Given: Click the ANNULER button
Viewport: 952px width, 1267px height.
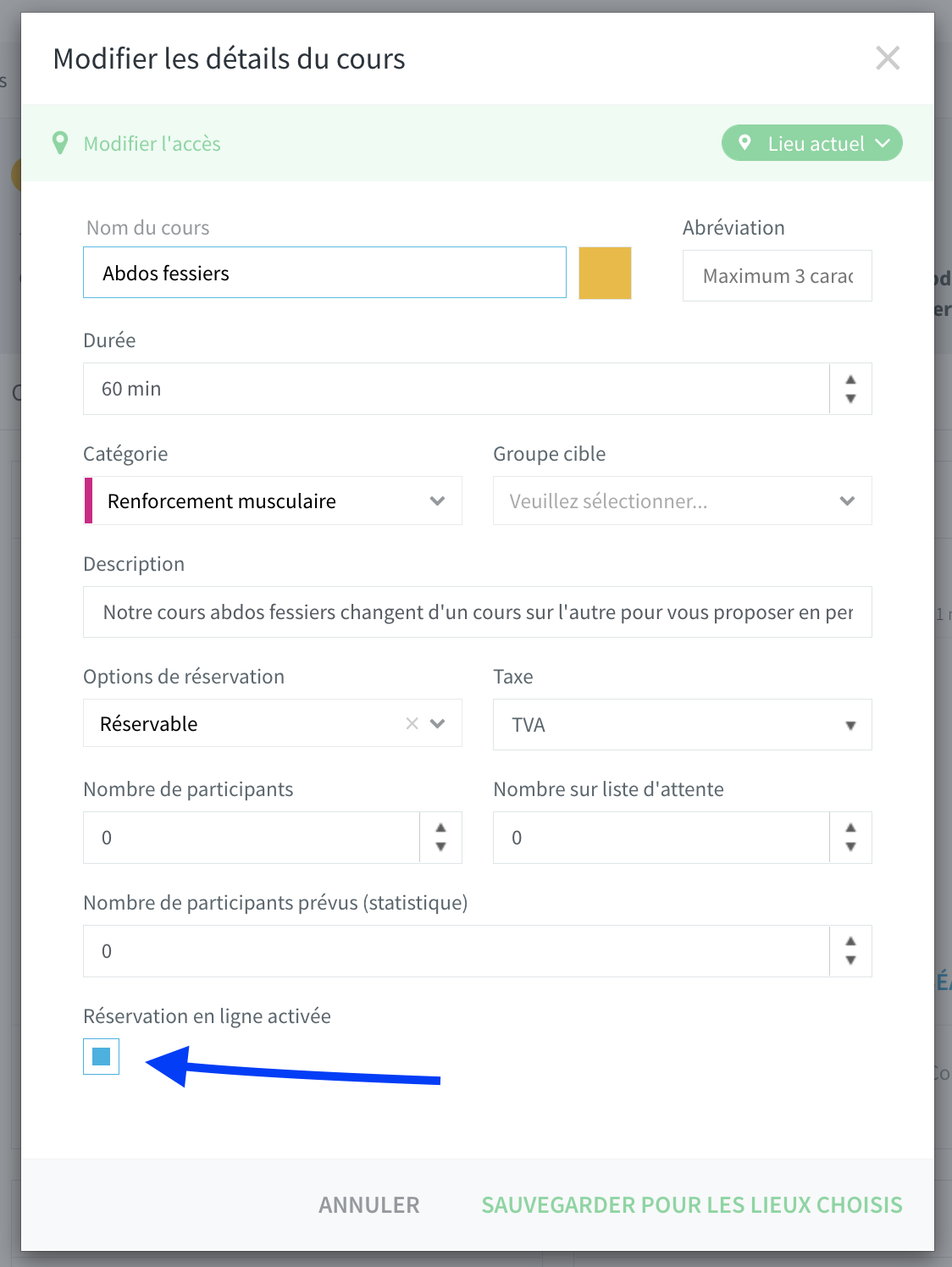Looking at the screenshot, I should (x=369, y=1205).
